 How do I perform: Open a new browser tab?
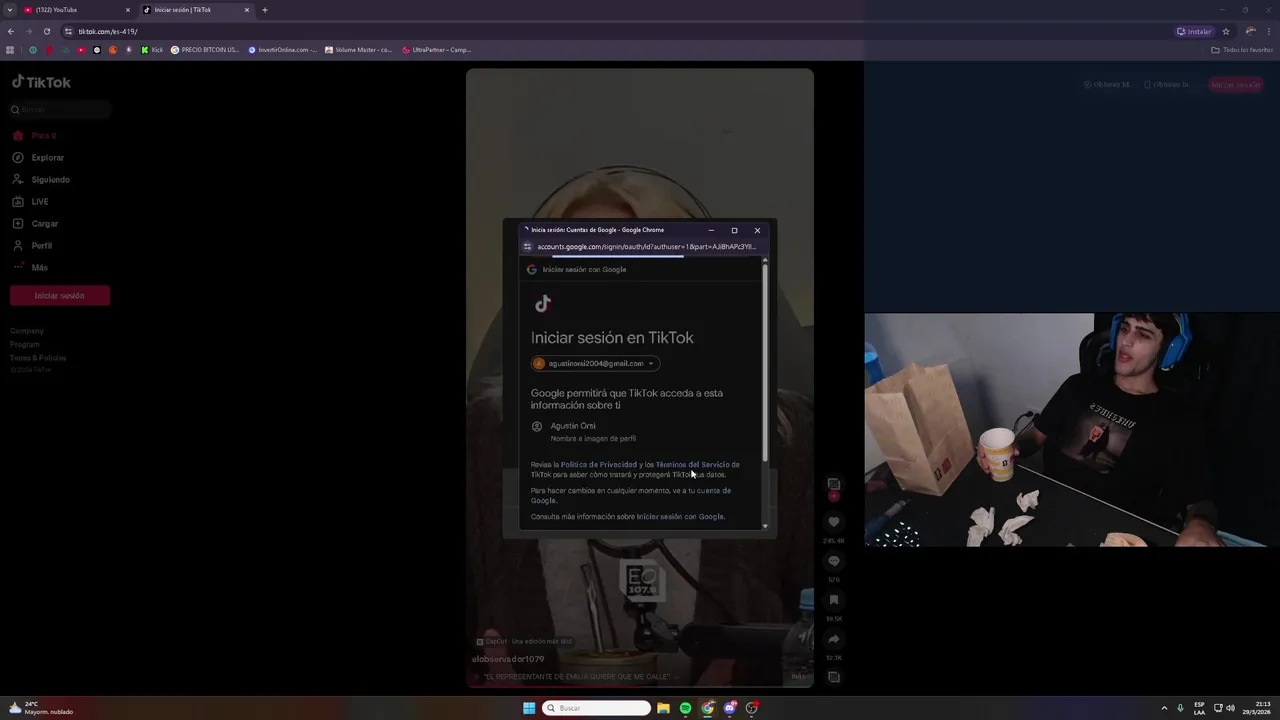pyautogui.click(x=265, y=10)
